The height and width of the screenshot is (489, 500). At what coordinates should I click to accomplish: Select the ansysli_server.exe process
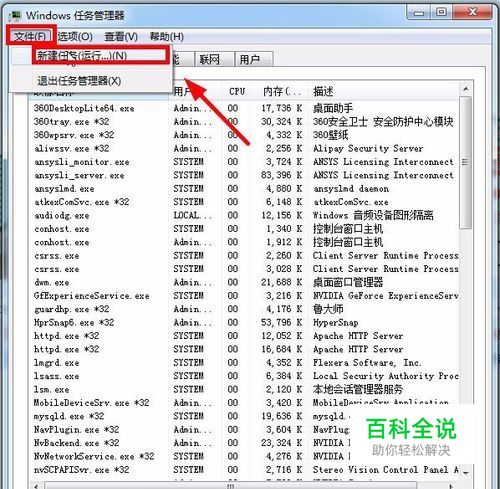click(79, 175)
